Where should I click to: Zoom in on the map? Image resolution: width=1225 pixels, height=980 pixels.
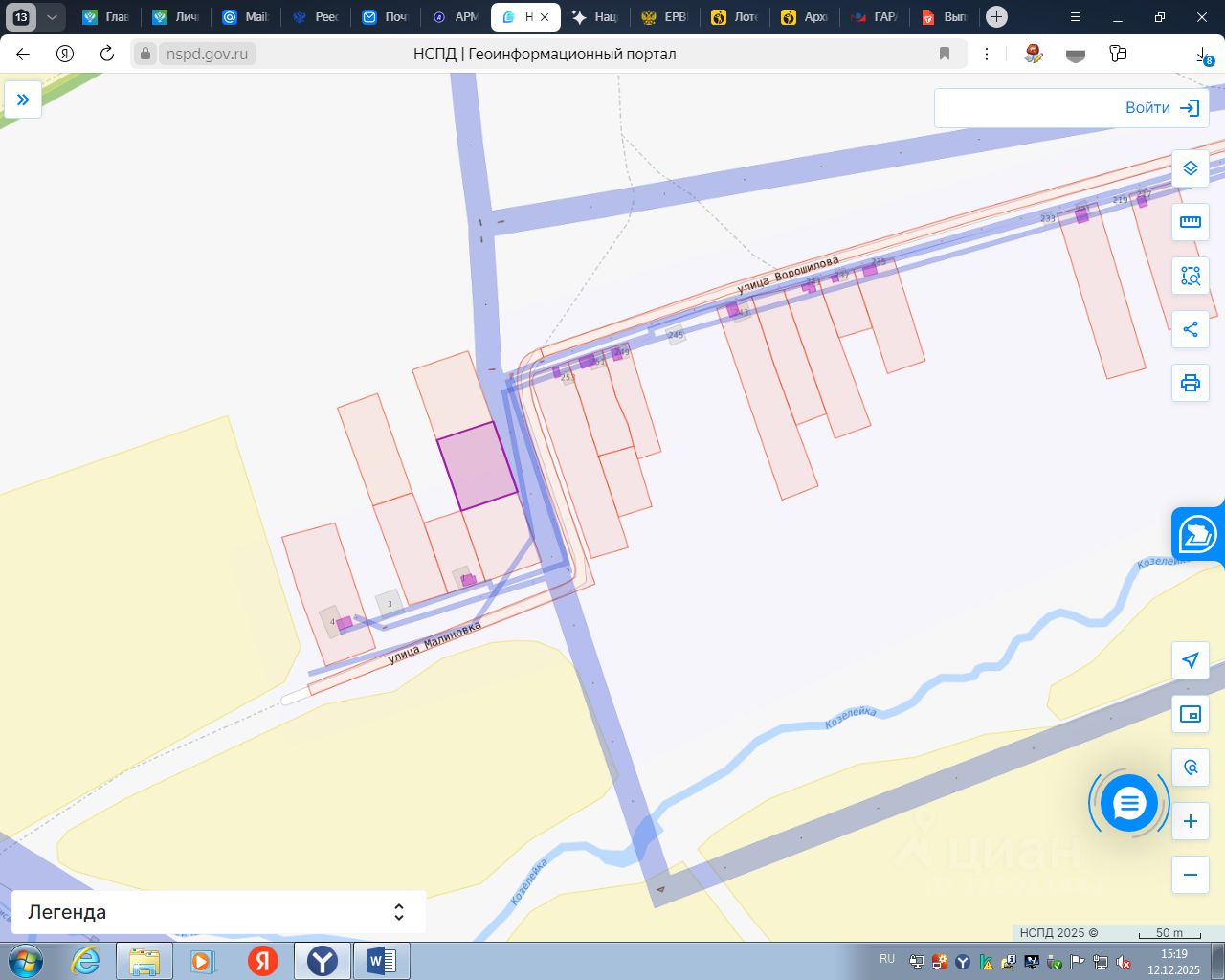1191,821
